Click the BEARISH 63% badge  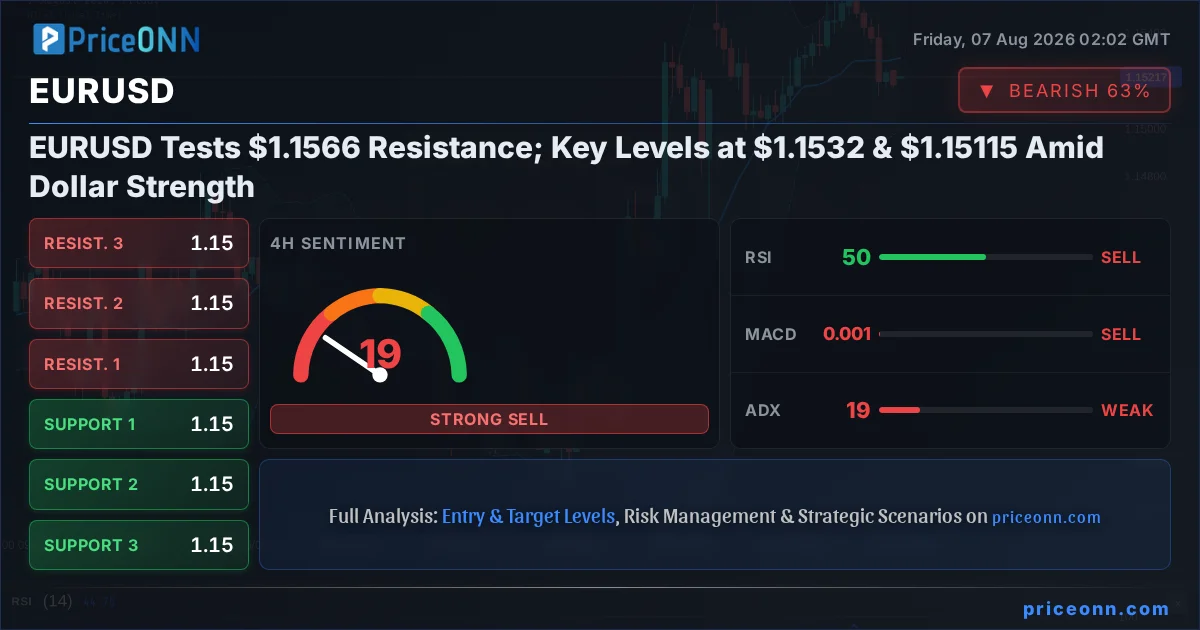(1064, 91)
